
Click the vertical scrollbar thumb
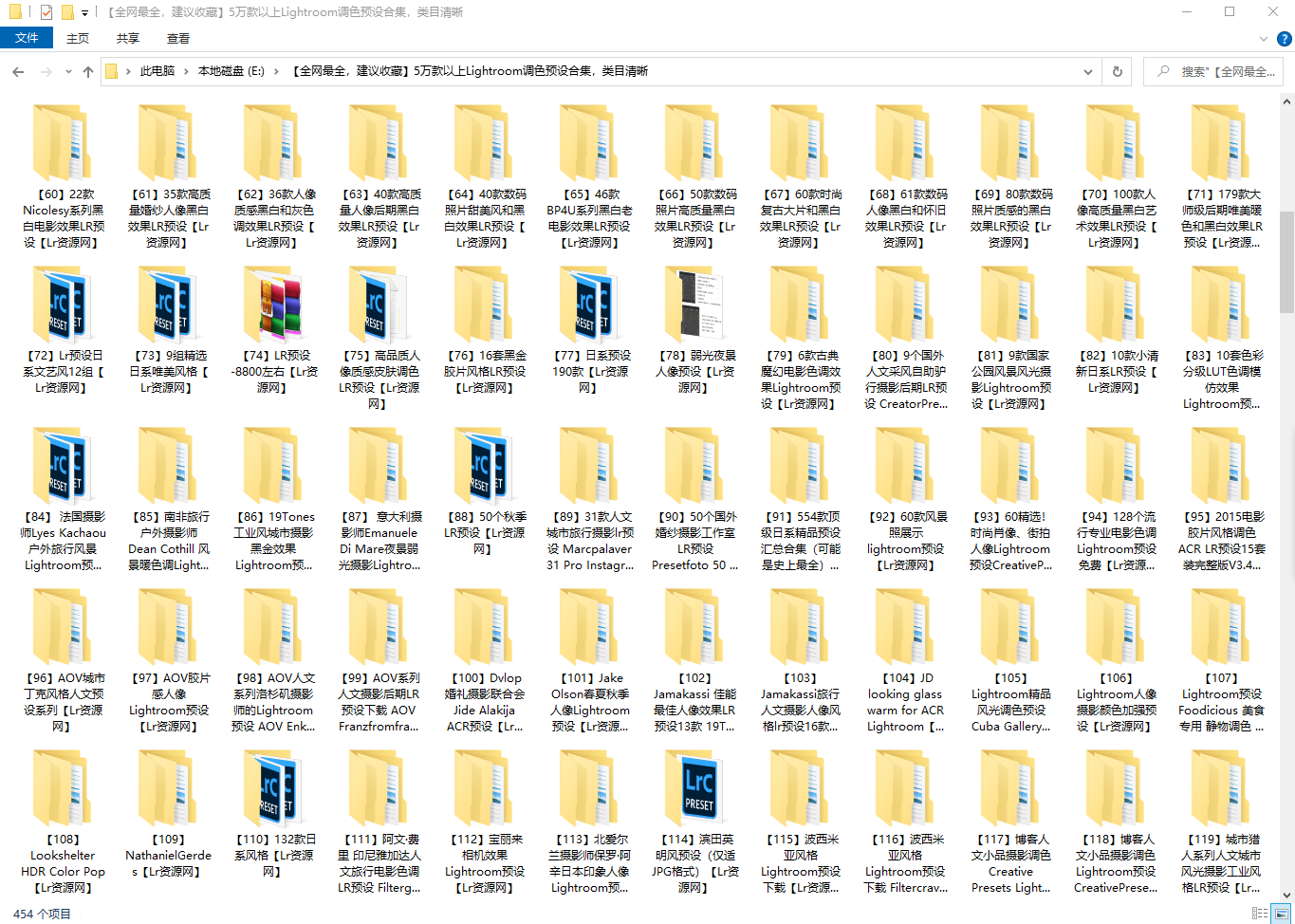pos(1286,261)
